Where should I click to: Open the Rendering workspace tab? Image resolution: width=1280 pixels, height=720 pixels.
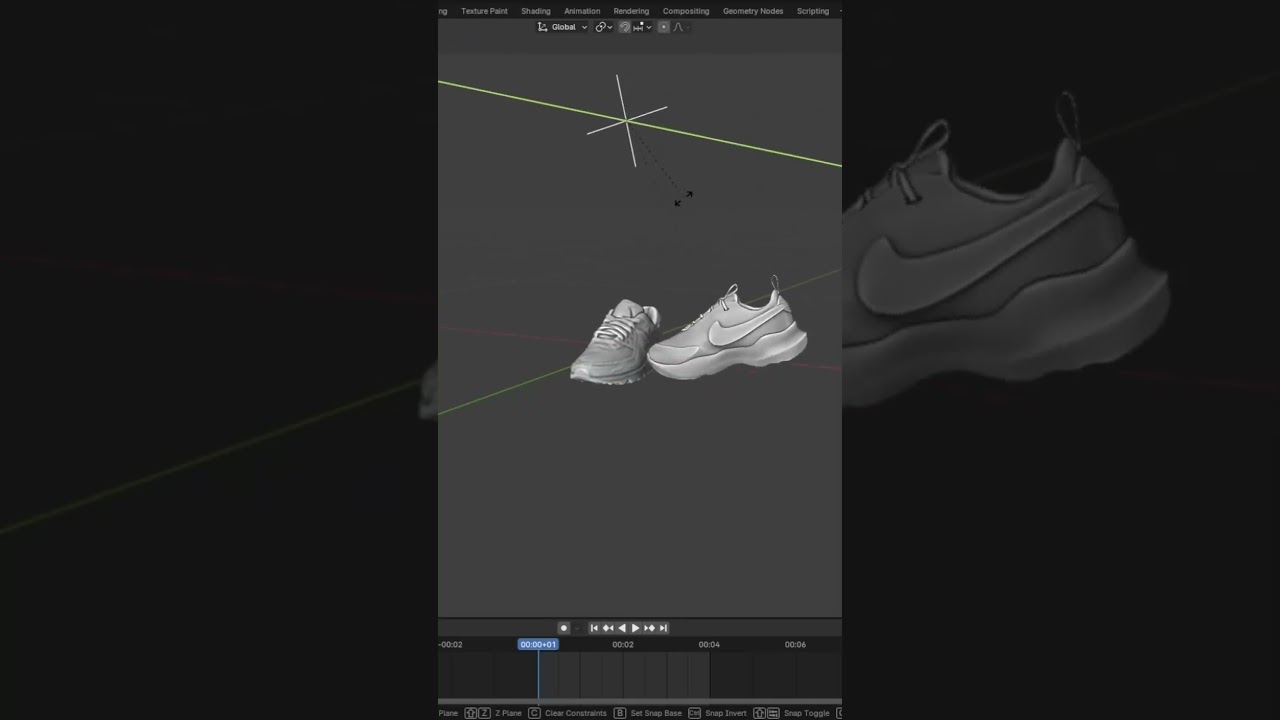click(x=631, y=11)
